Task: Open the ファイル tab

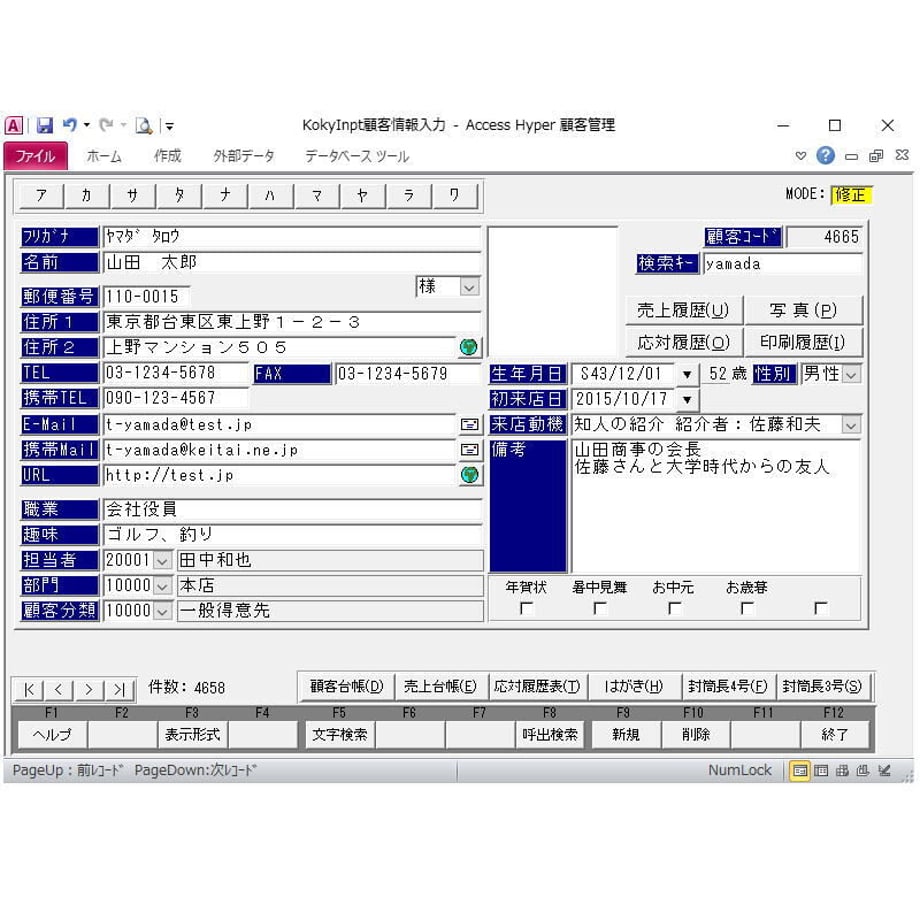Action: (35, 156)
